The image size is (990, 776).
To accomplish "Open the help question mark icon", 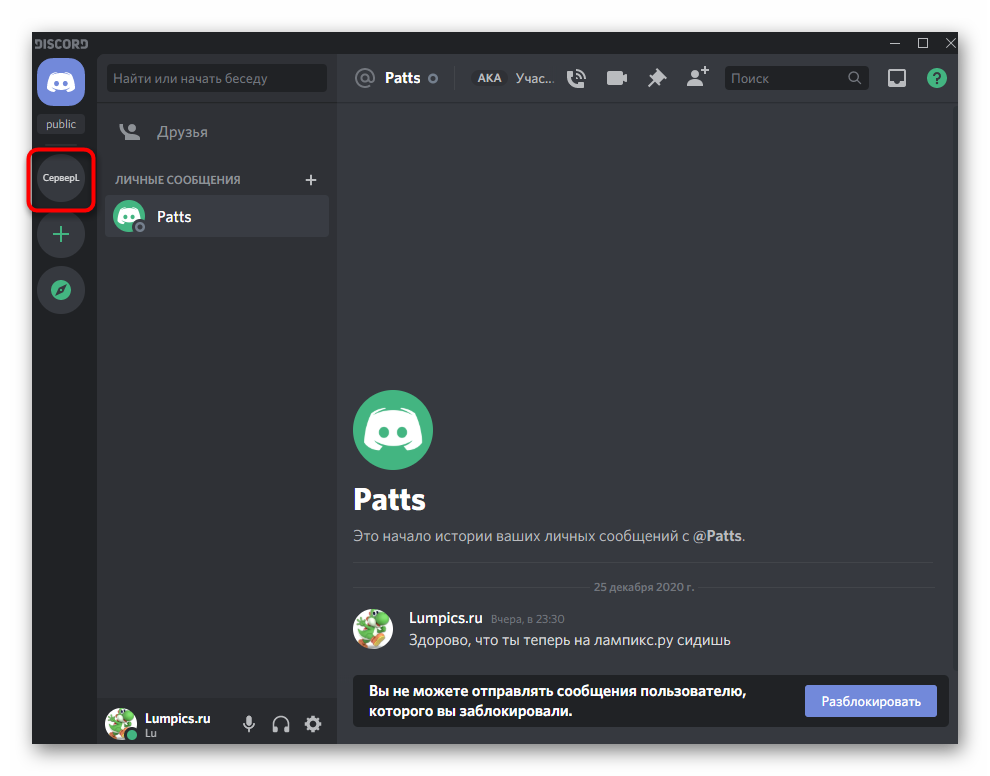I will click(936, 78).
